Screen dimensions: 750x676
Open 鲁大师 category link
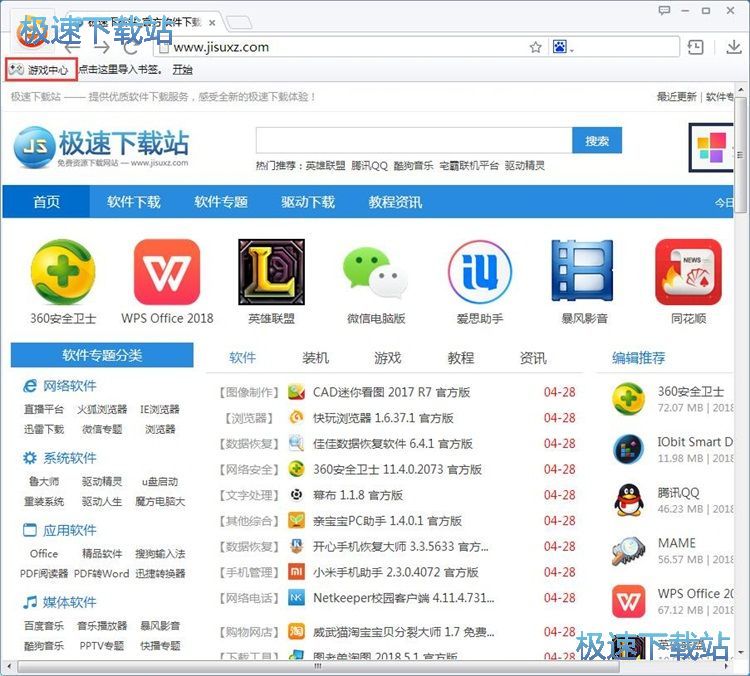(44, 481)
